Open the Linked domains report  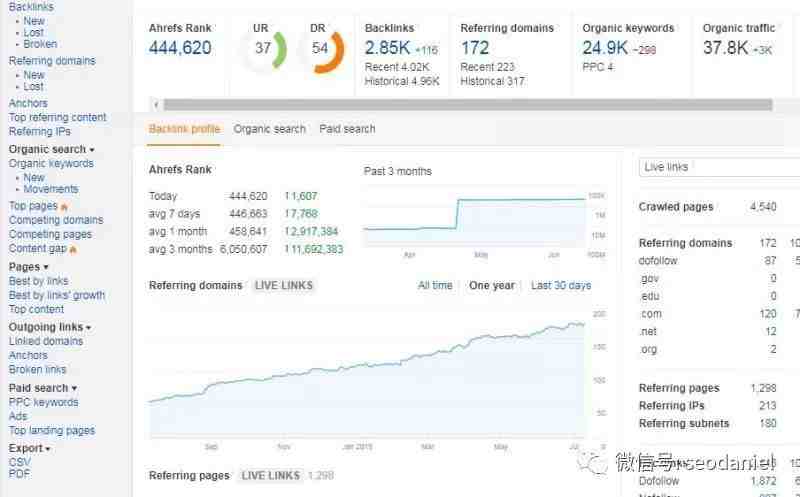[x=46, y=341]
